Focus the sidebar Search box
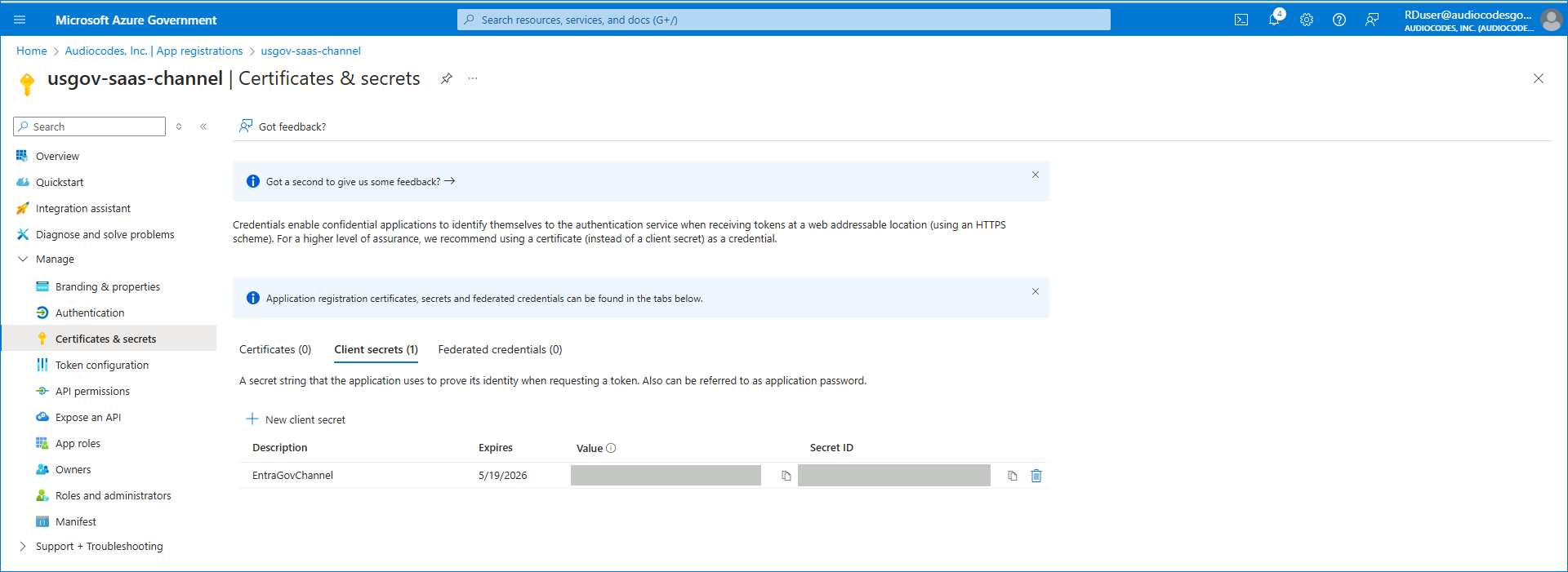Screen dimensions: 1568x572 tap(90, 126)
